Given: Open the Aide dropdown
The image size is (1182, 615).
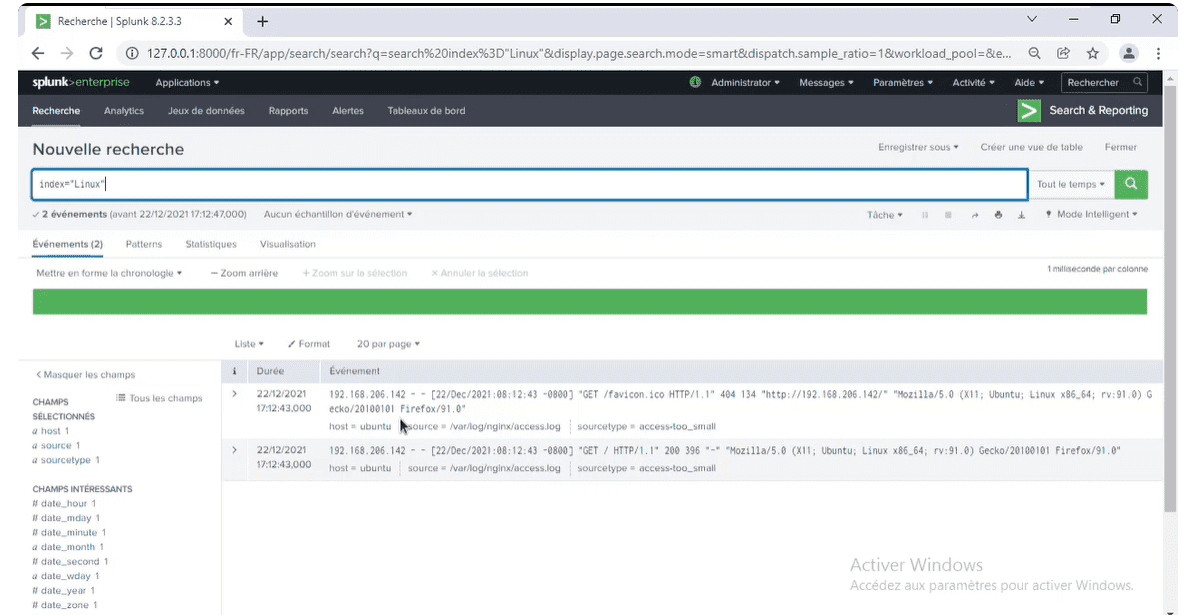Looking at the screenshot, I should point(1029,82).
